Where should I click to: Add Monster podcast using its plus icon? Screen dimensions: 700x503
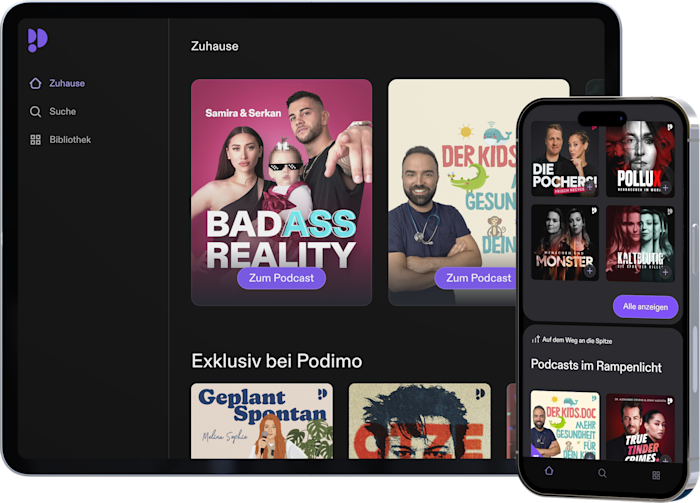[x=590, y=271]
